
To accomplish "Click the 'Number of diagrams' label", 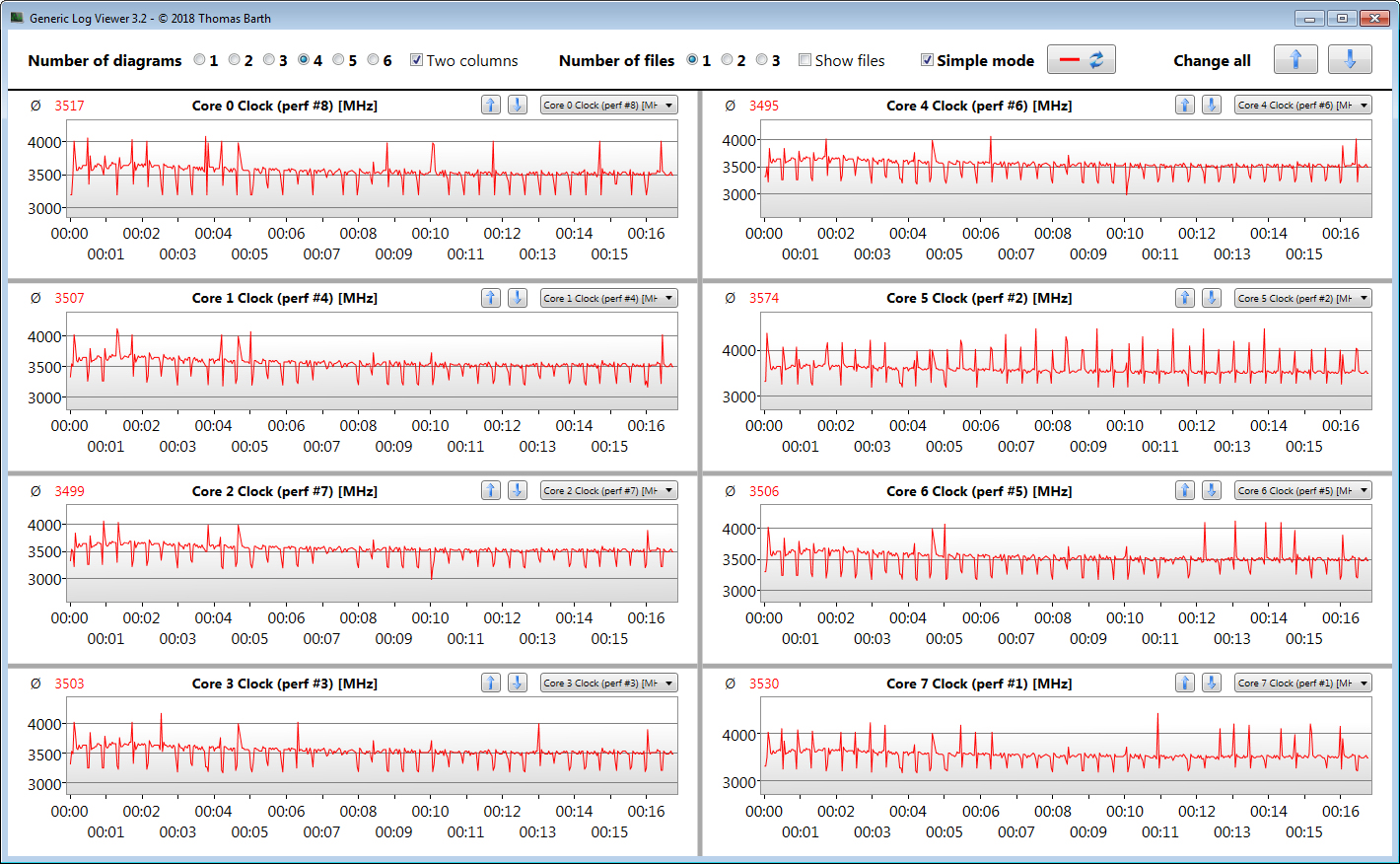I will pyautogui.click(x=105, y=60).
